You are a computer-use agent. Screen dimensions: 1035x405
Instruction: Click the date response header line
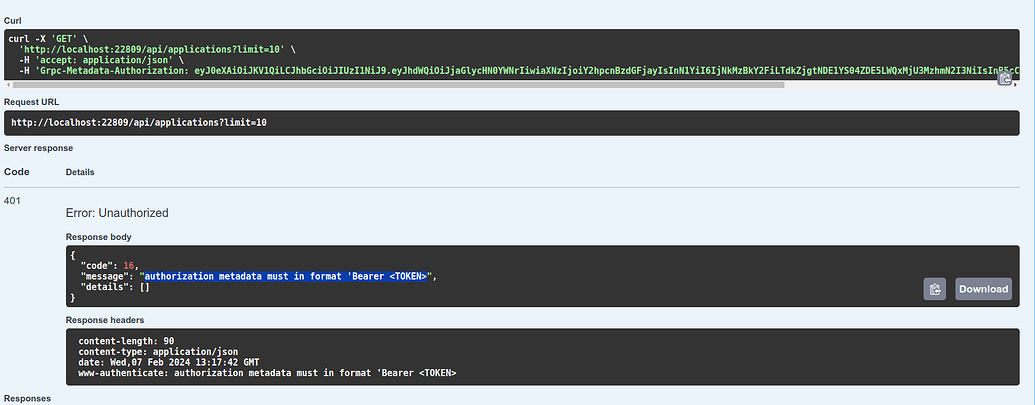[x=168, y=362]
